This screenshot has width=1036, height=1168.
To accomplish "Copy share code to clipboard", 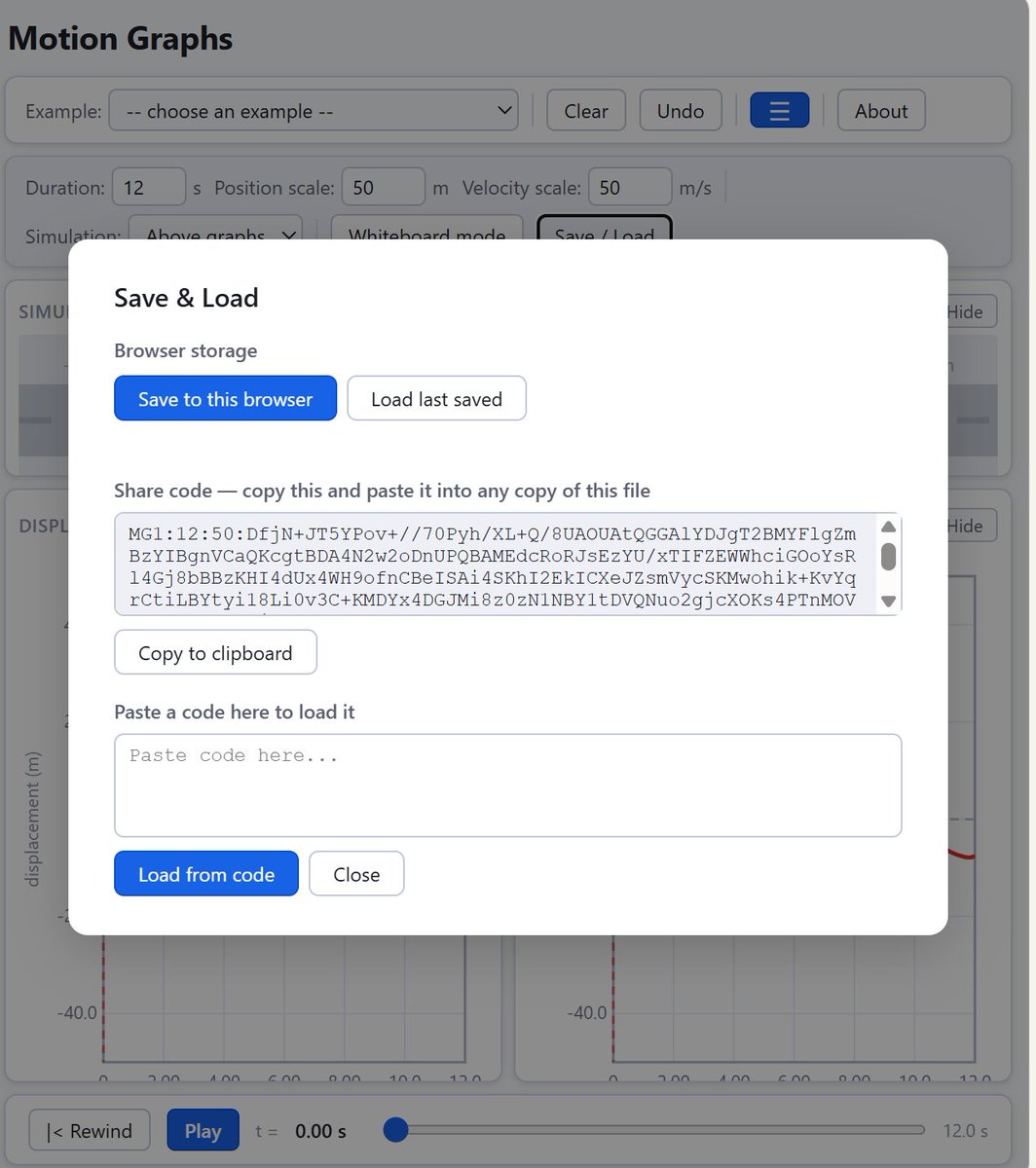I will pos(215,652).
